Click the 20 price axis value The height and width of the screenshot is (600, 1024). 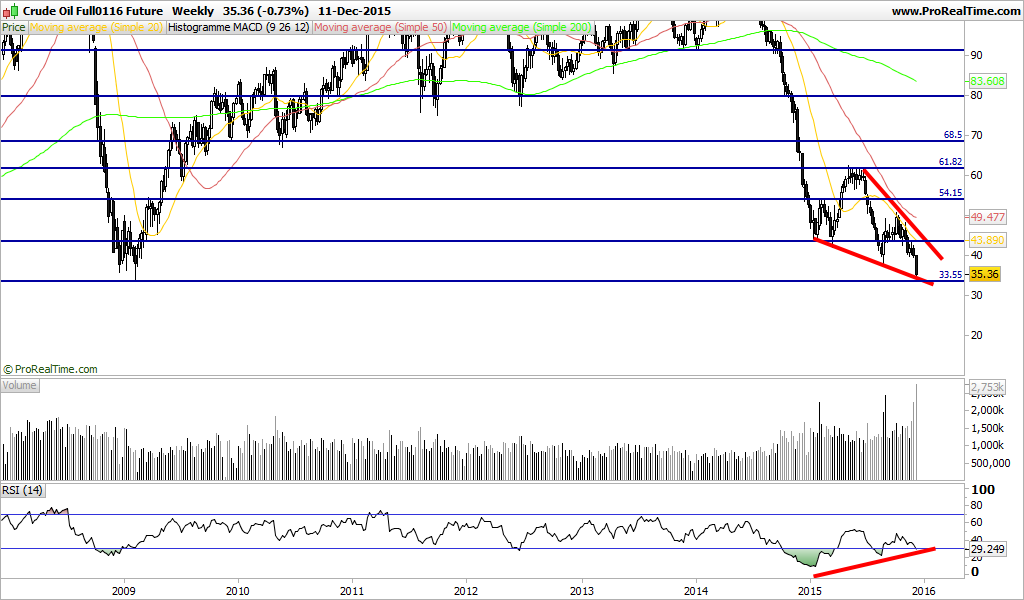(976, 335)
